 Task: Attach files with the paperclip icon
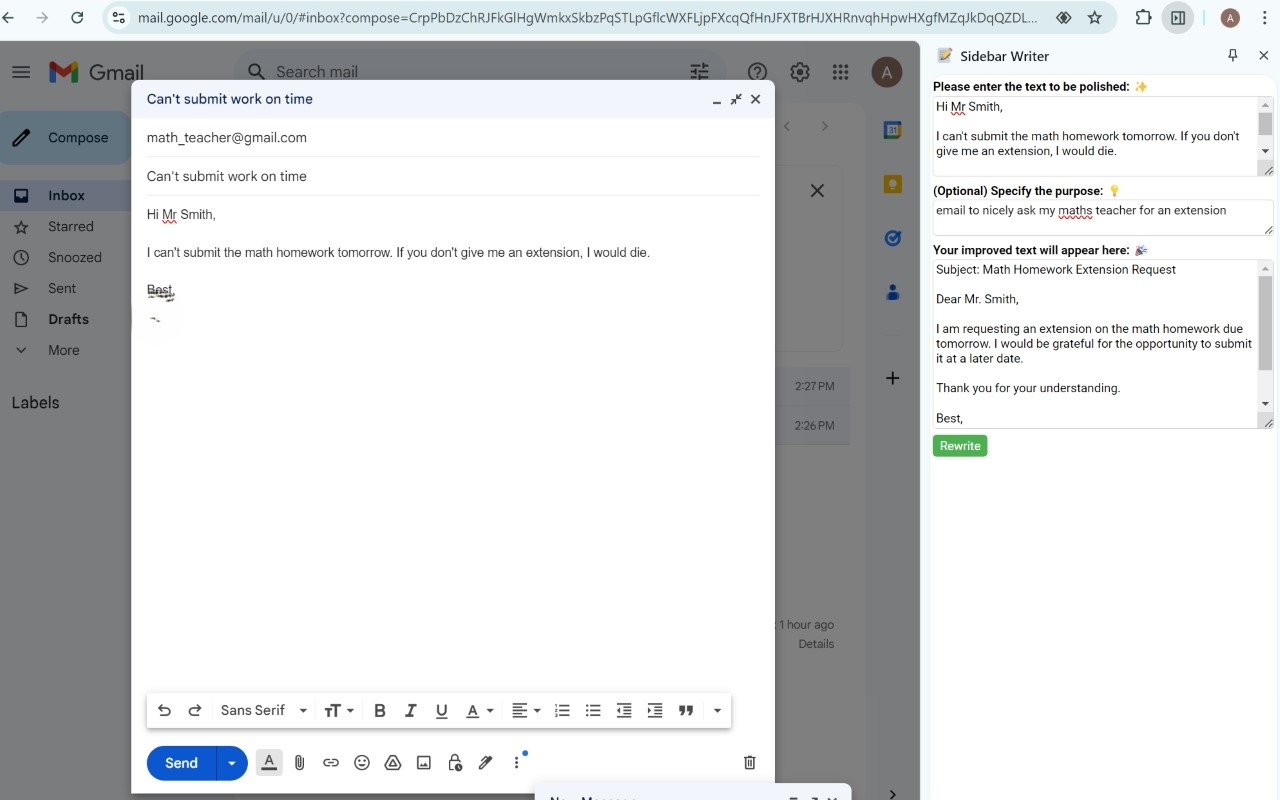tap(299, 763)
